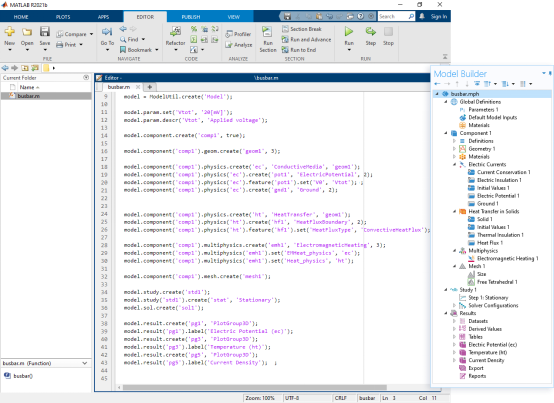Add a new editor tab with plus button

point(150,87)
